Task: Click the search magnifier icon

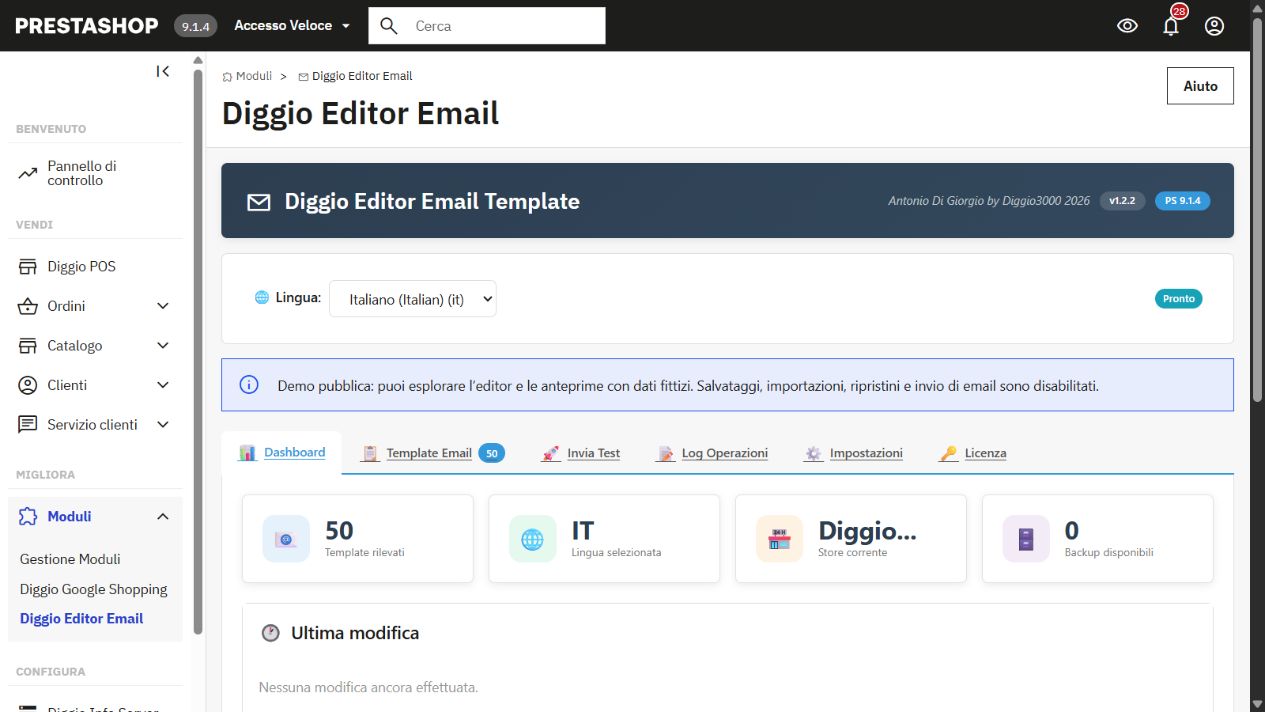Action: click(x=390, y=26)
